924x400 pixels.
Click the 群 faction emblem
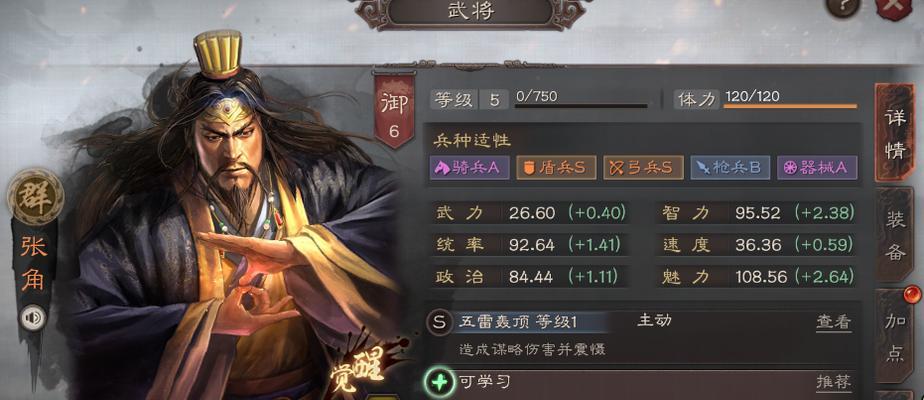pos(35,196)
